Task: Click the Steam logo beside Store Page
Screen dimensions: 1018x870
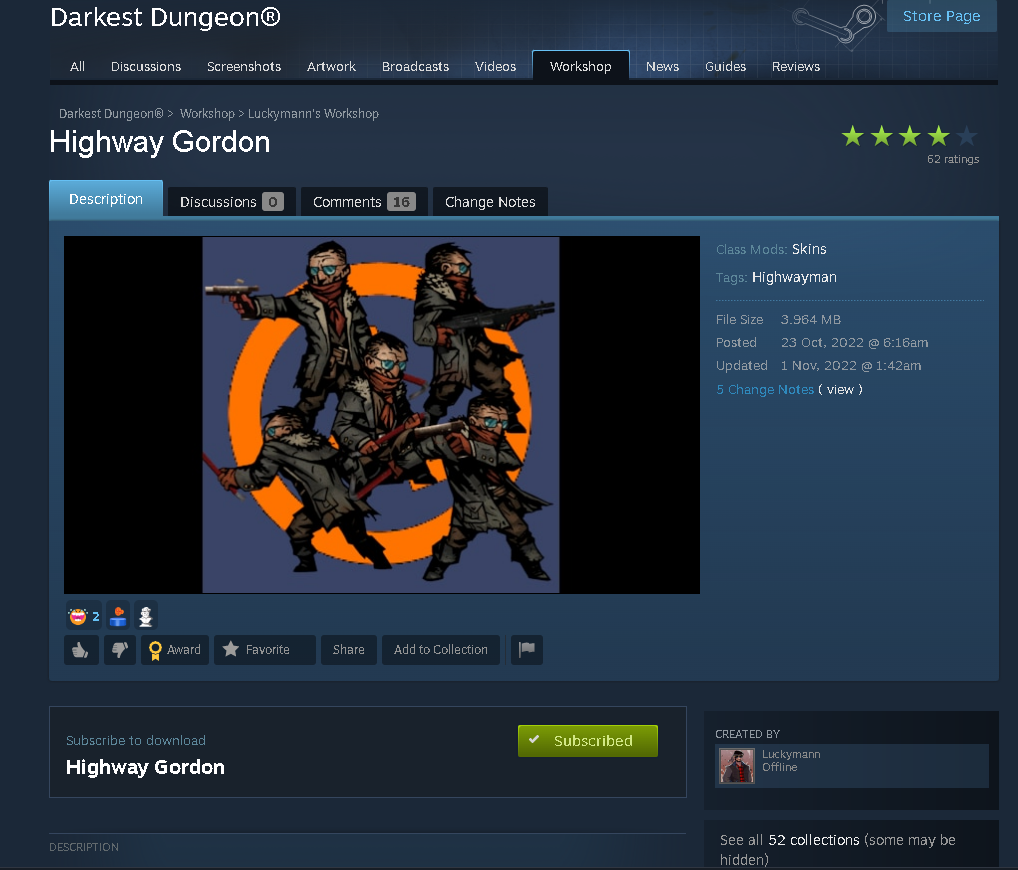Action: (x=834, y=23)
